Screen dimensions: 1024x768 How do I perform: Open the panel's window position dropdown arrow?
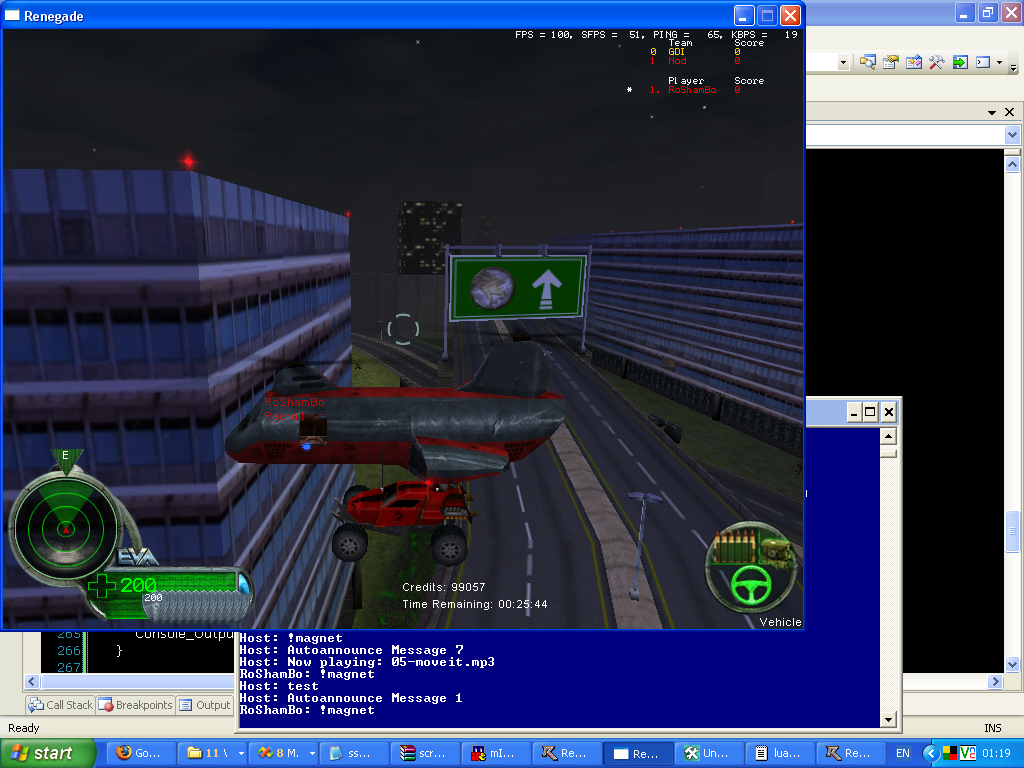point(992,113)
